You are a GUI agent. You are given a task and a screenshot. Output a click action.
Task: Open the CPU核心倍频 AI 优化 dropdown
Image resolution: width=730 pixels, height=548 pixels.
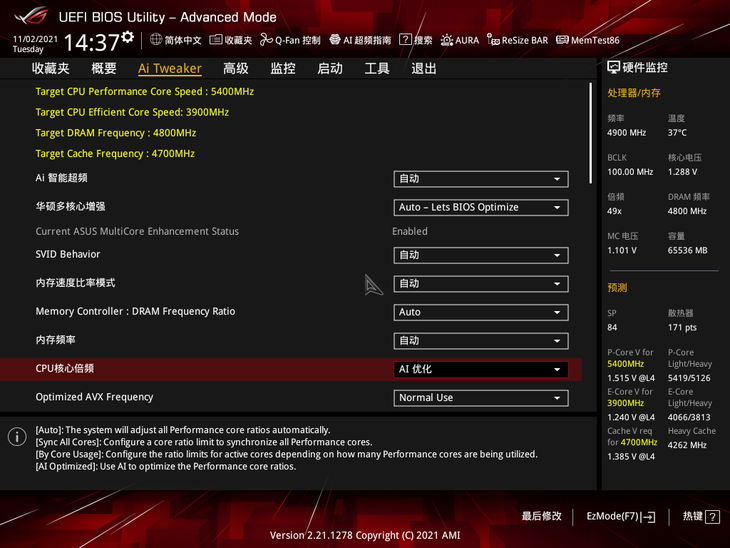[481, 369]
